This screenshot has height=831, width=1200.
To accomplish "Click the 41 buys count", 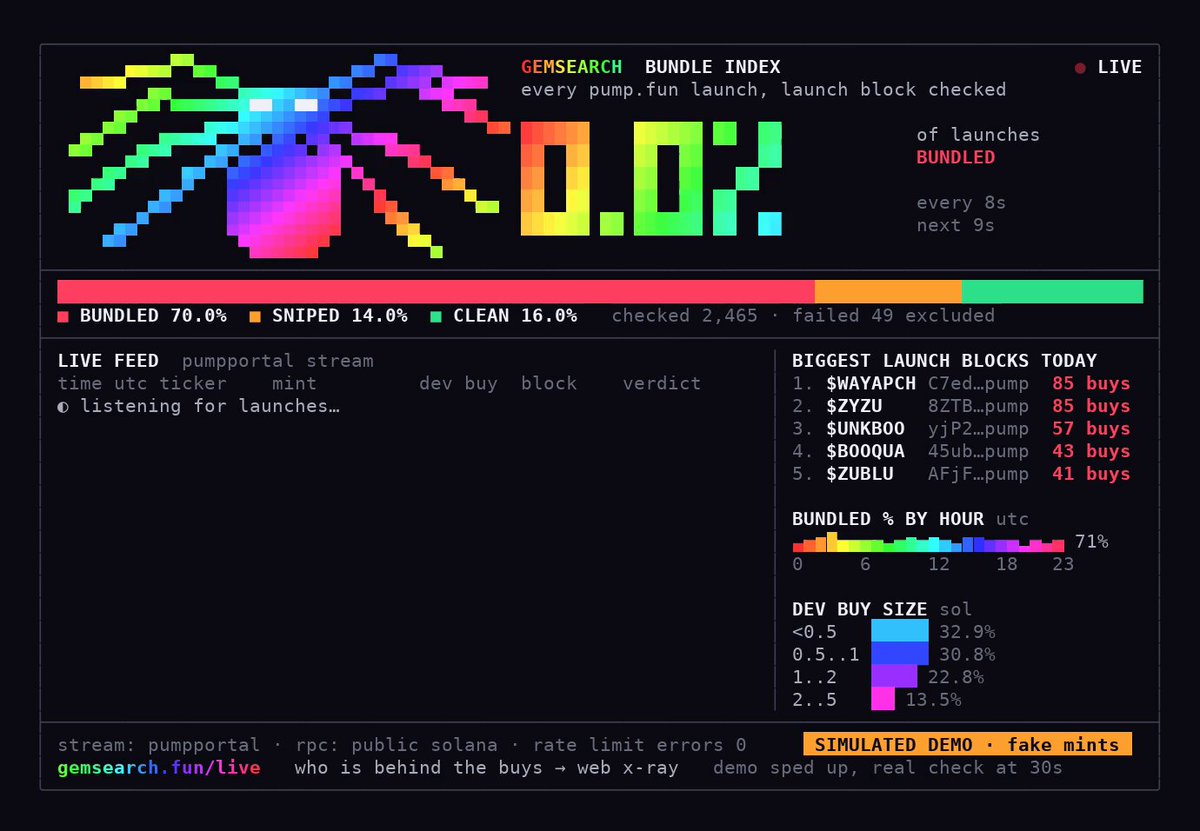I will point(1091,474).
